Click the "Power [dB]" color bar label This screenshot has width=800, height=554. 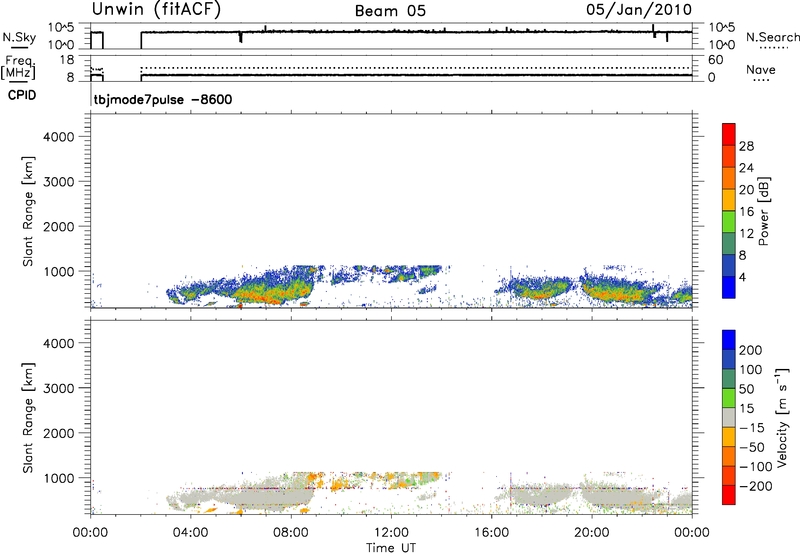click(x=763, y=211)
